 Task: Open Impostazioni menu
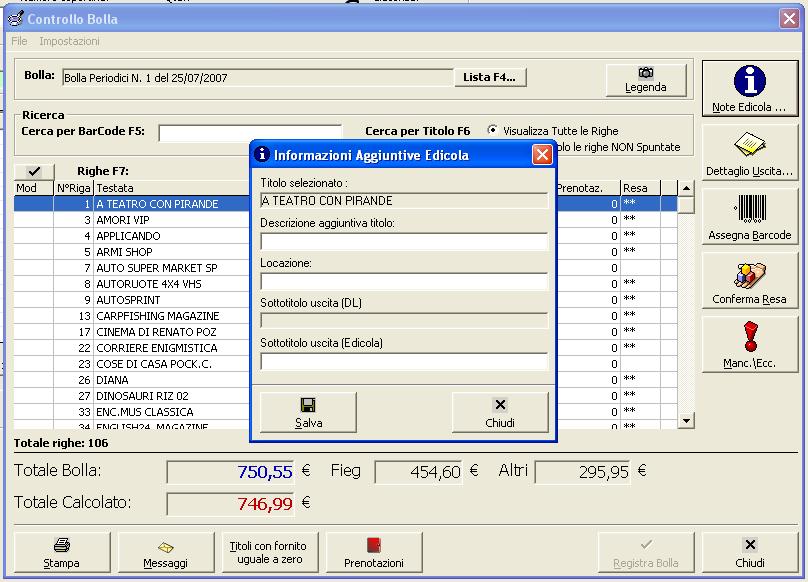[x=70, y=41]
